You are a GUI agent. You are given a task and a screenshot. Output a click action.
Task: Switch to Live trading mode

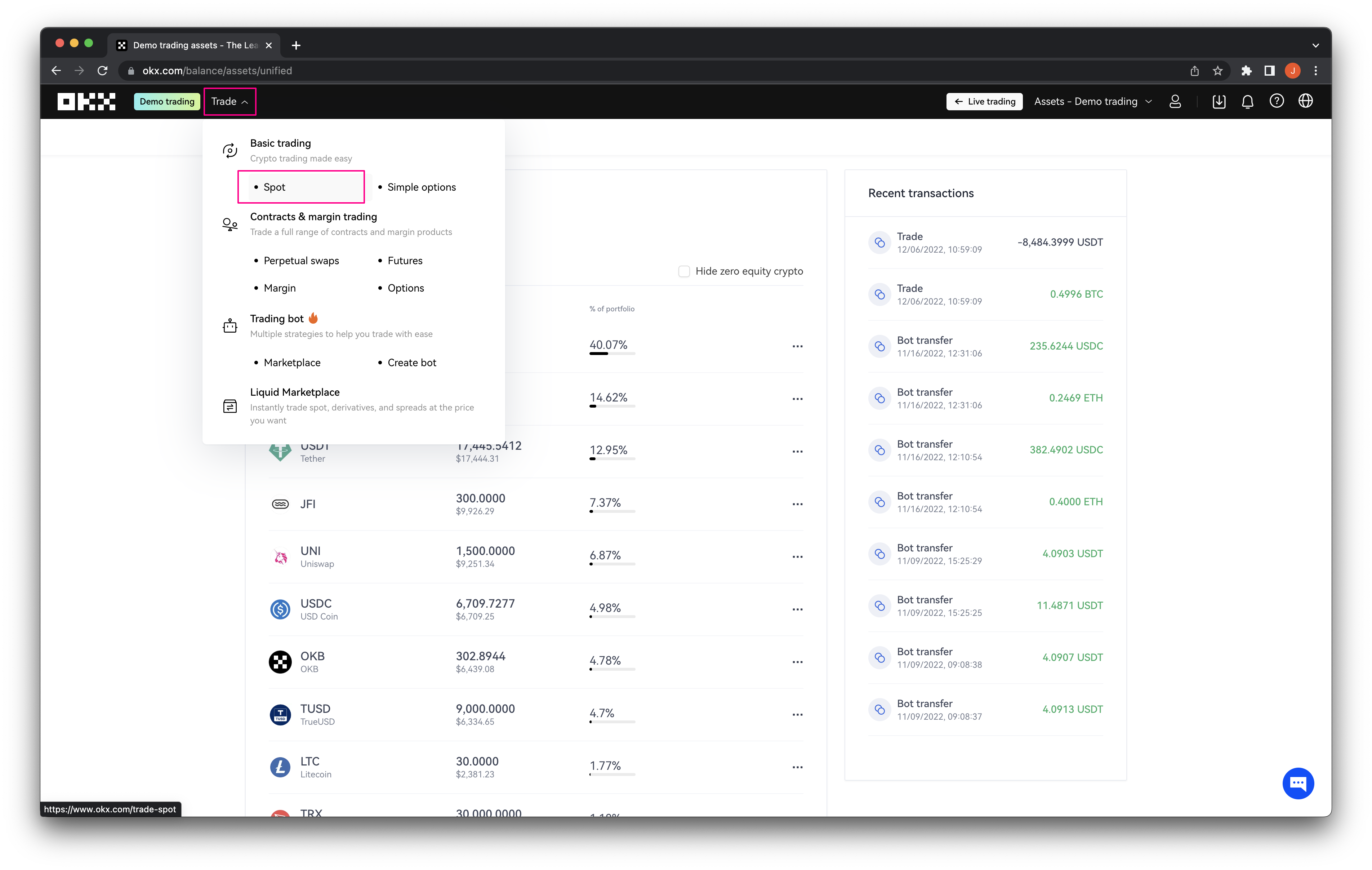pyautogui.click(x=985, y=101)
